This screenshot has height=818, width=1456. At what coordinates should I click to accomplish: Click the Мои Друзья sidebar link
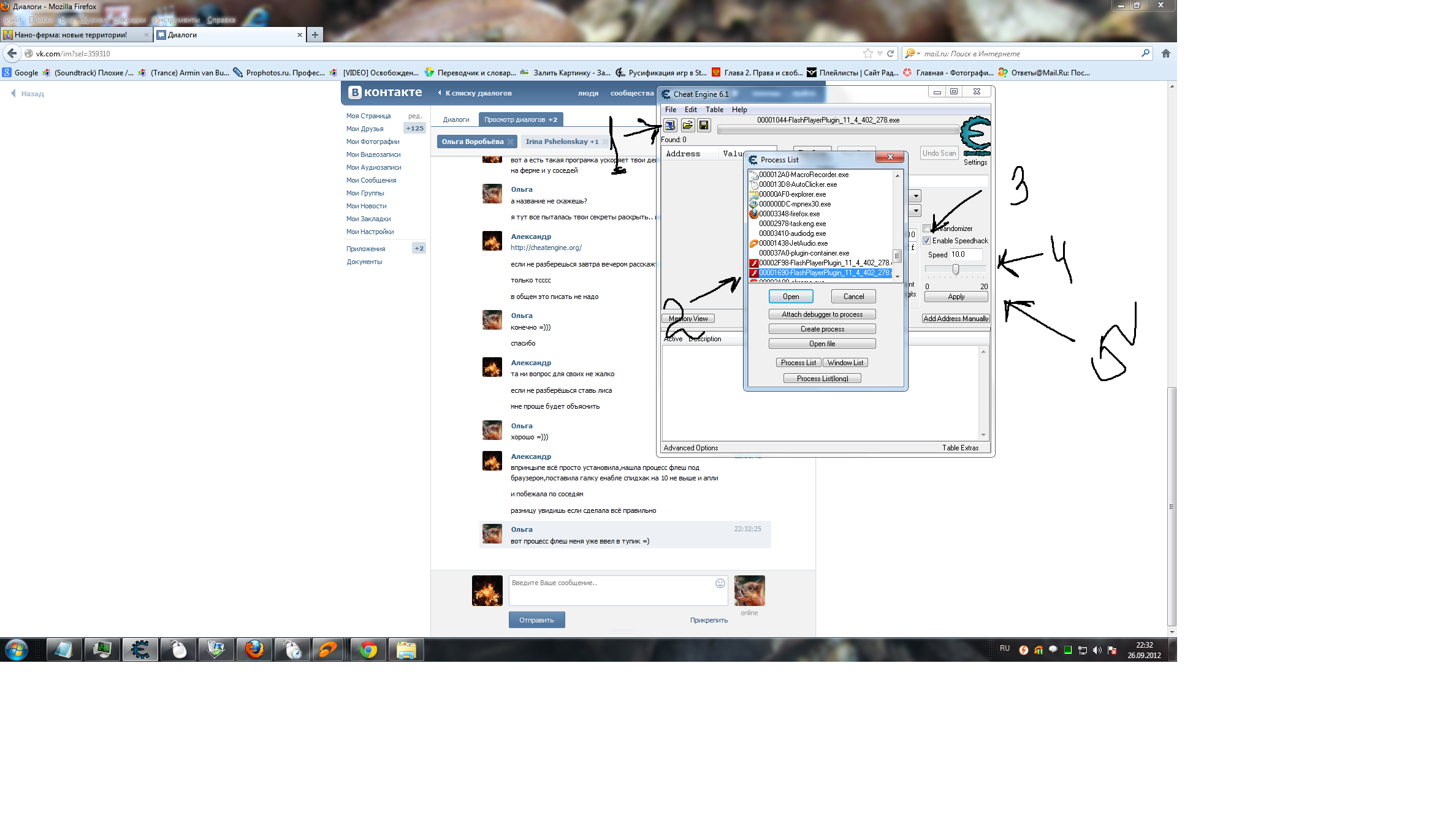tap(365, 129)
